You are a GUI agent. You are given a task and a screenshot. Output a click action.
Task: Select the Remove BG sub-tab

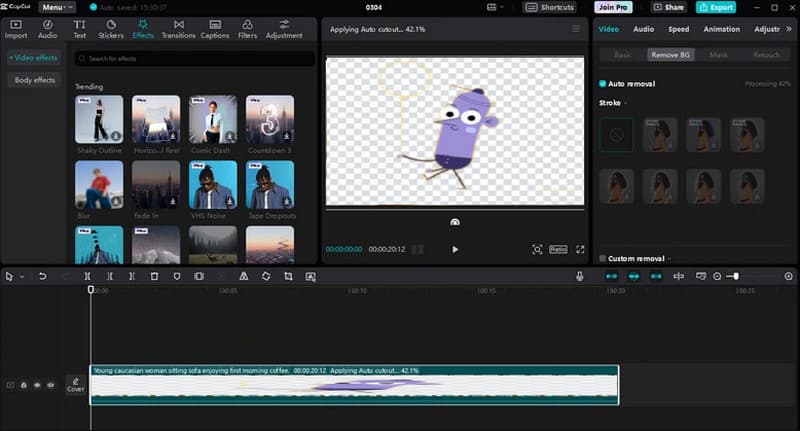pos(670,55)
